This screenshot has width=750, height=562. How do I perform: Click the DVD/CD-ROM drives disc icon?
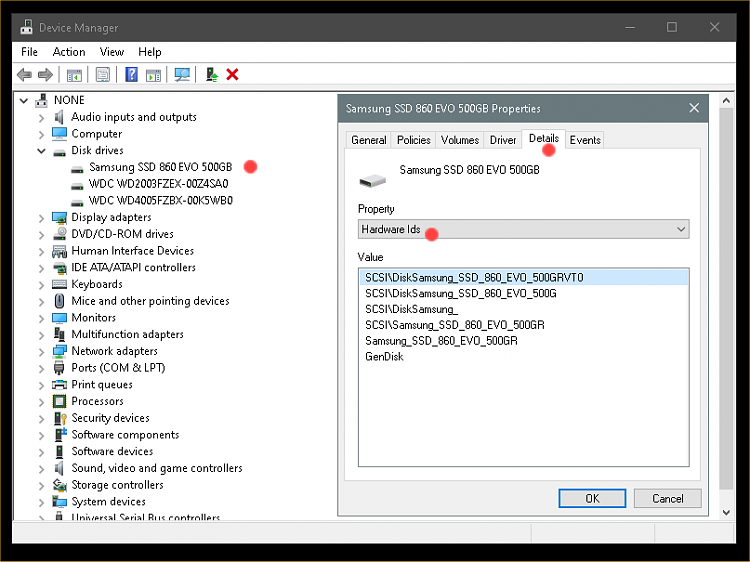(x=59, y=234)
